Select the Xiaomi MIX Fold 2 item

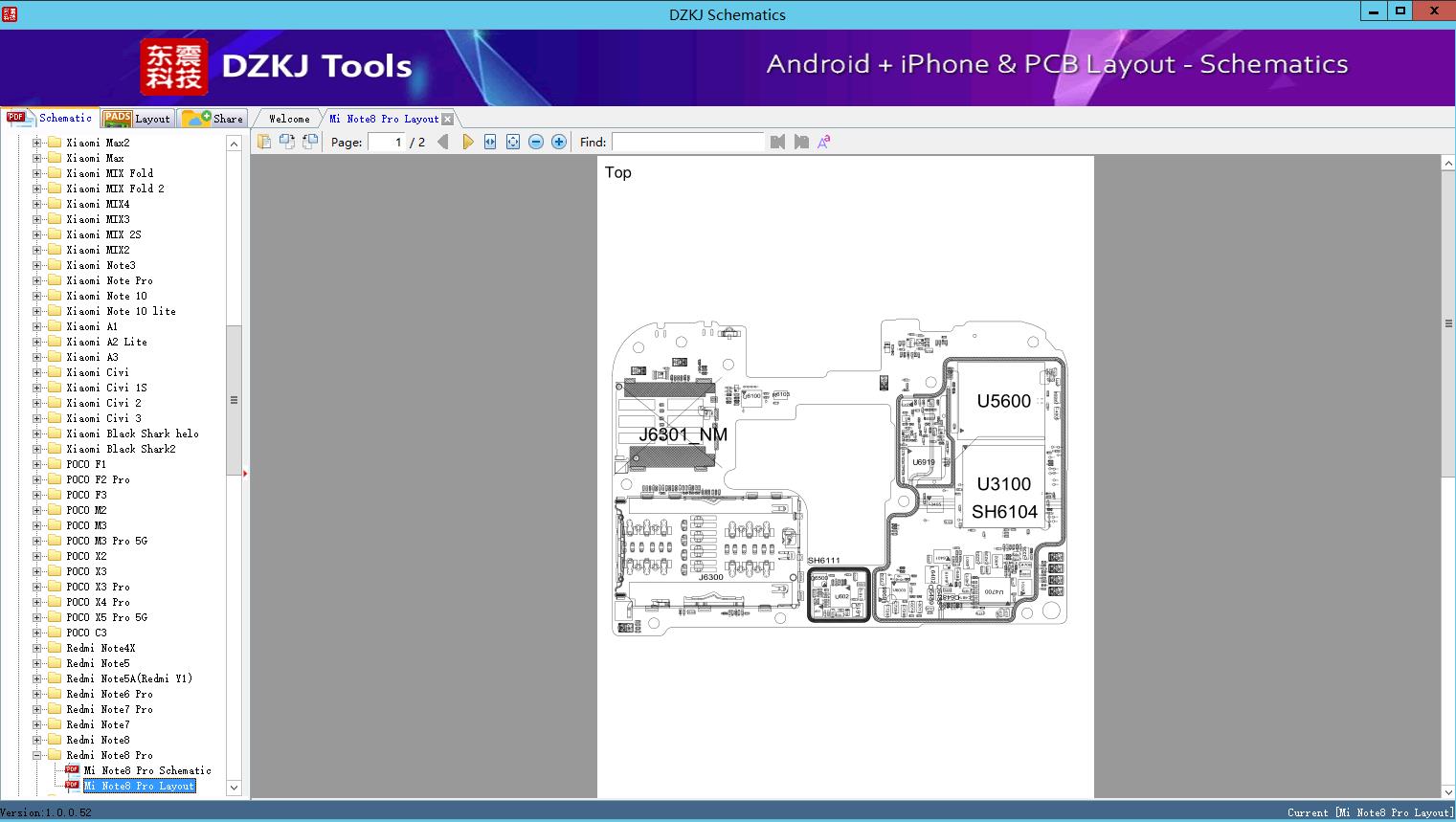click(115, 189)
